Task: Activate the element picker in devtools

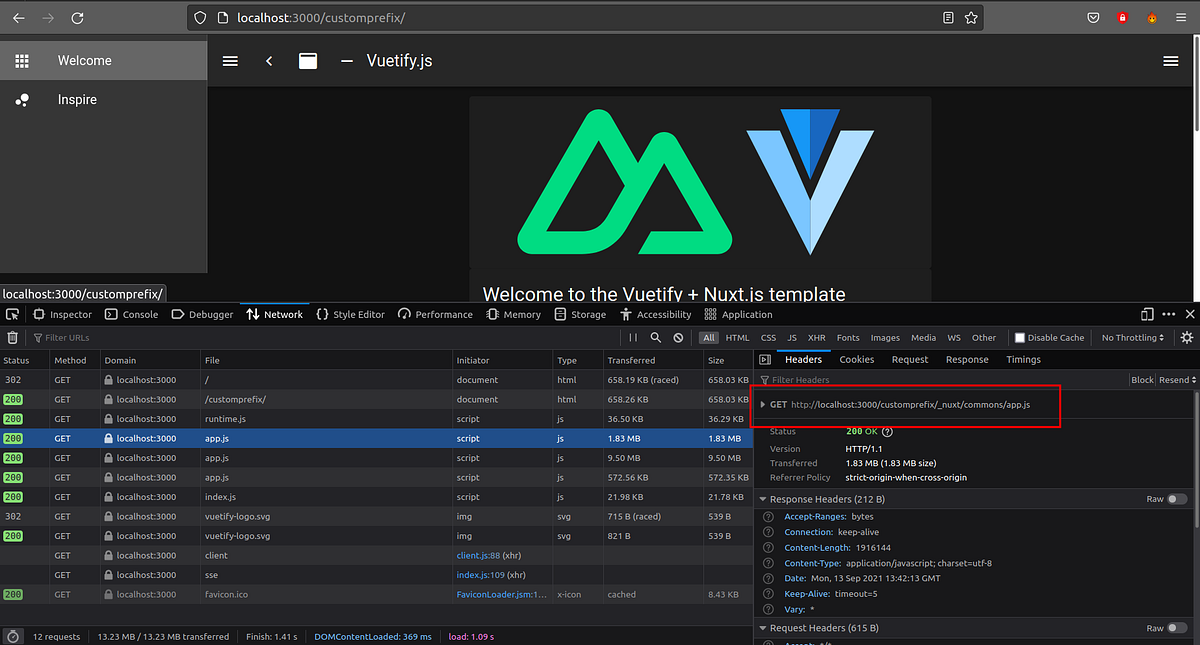Action: [12, 314]
